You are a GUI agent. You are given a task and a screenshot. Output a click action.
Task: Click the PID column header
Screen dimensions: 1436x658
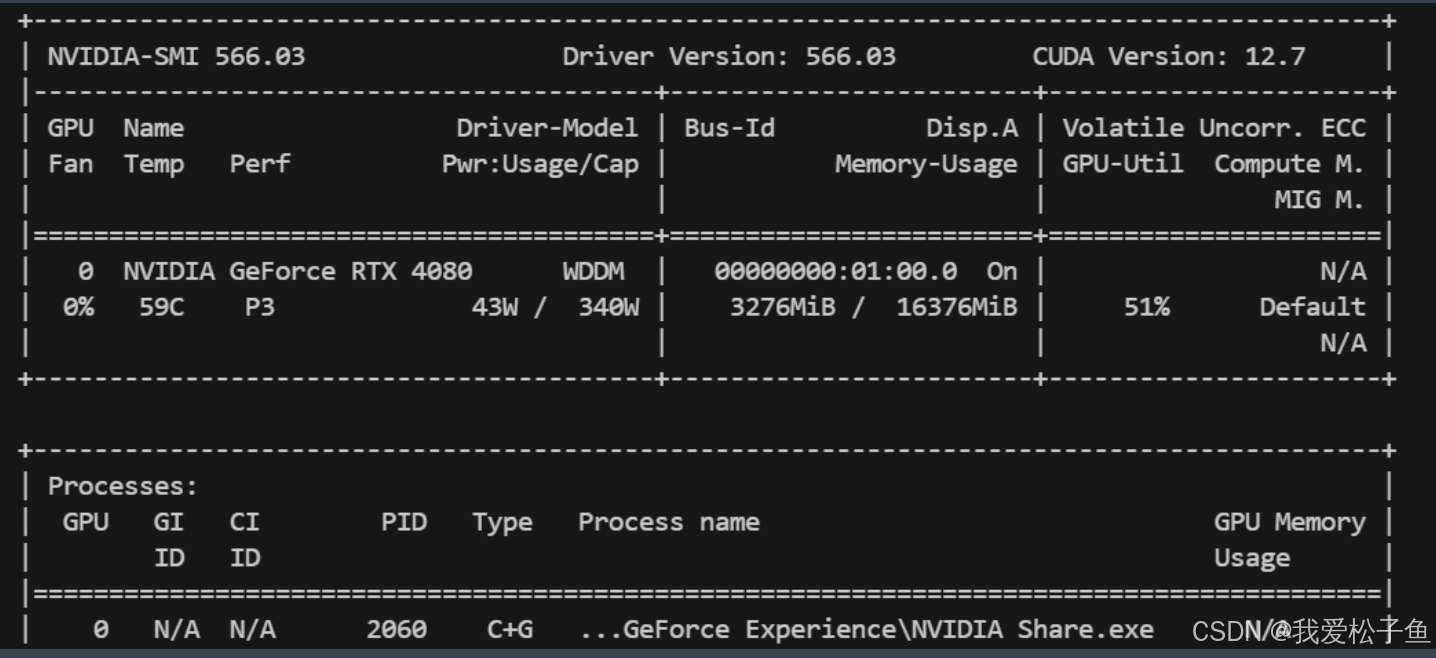pos(404,522)
